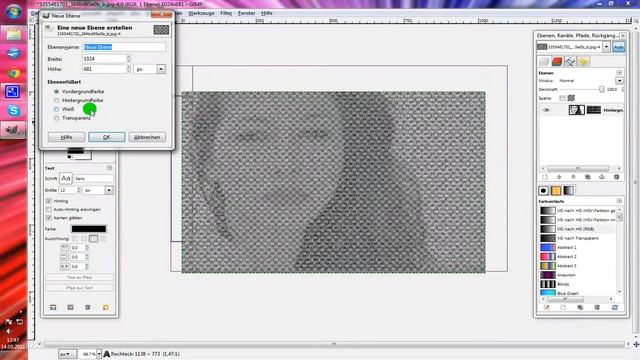Image resolution: width=640 pixels, height=360 pixels.
Task: Open Text tool options panel menu arrow
Action: click(x=109, y=168)
